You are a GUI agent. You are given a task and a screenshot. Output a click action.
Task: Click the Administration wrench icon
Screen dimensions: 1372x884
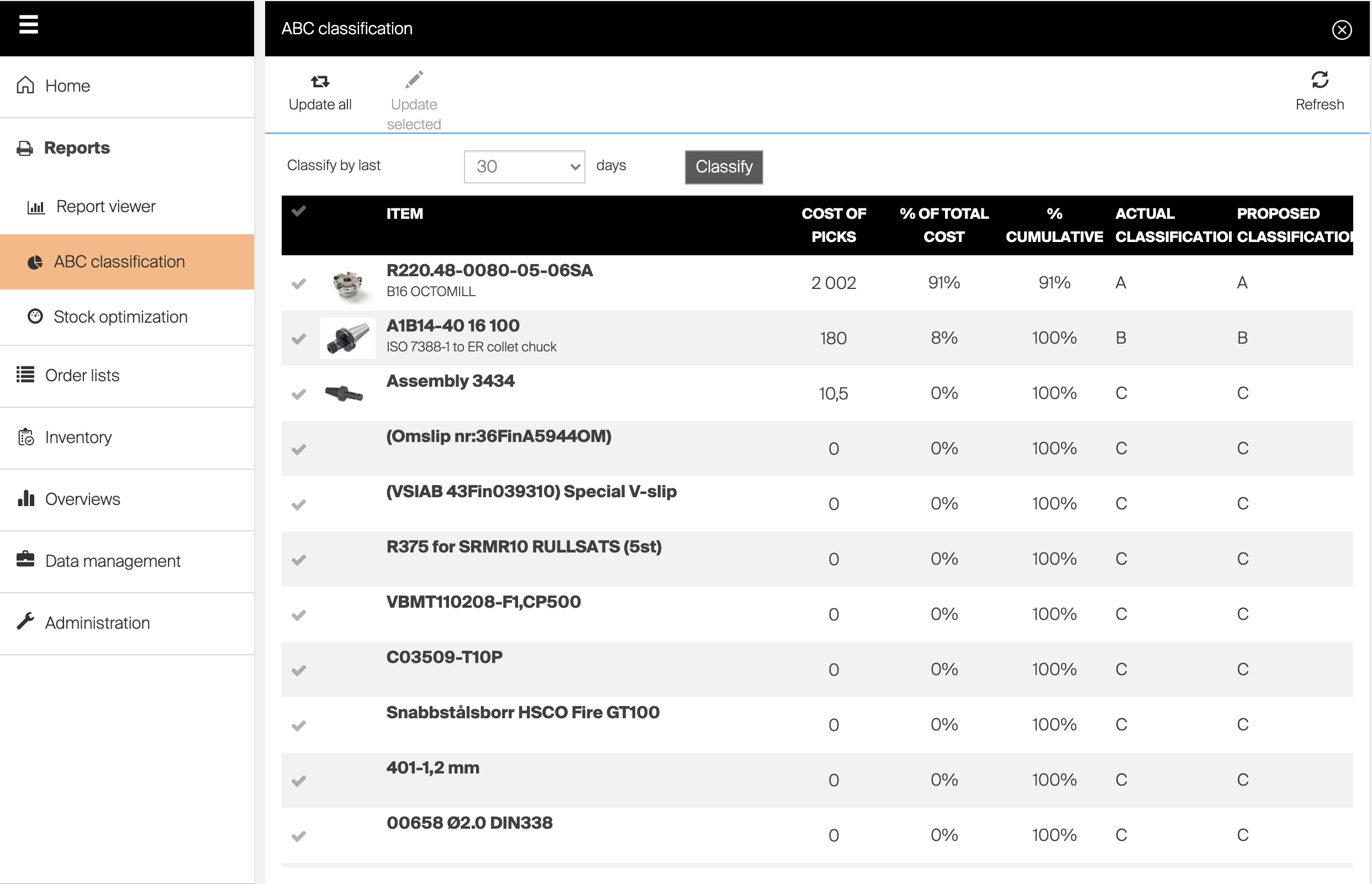(25, 622)
